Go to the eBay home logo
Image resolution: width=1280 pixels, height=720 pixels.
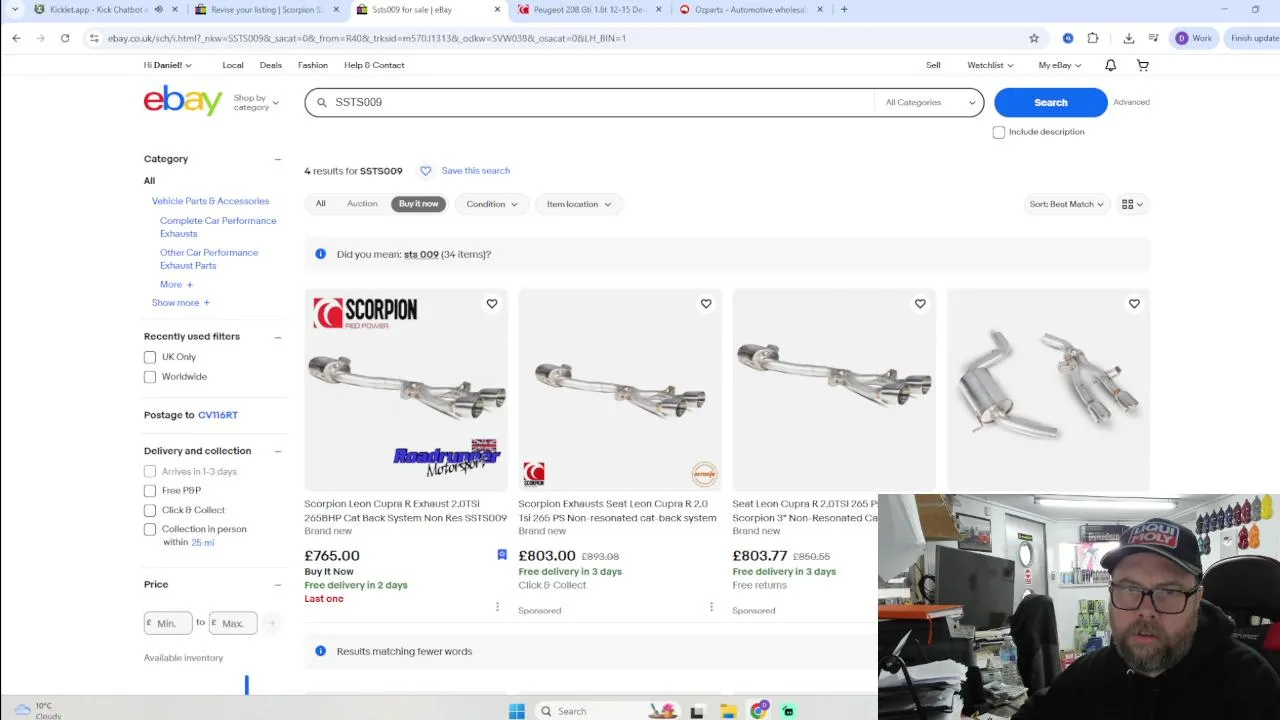click(x=183, y=101)
